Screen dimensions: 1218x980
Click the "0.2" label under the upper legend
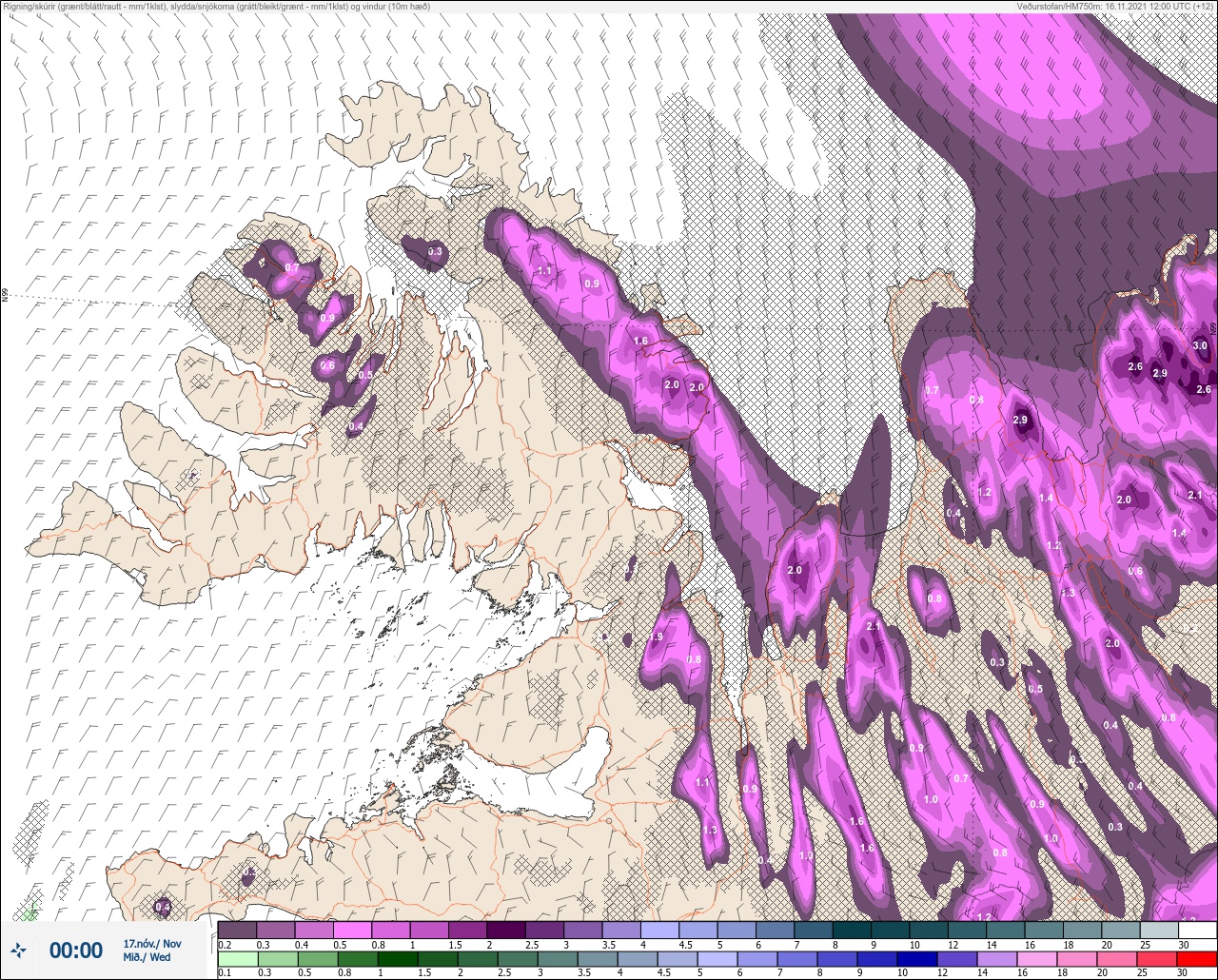pyautogui.click(x=225, y=944)
